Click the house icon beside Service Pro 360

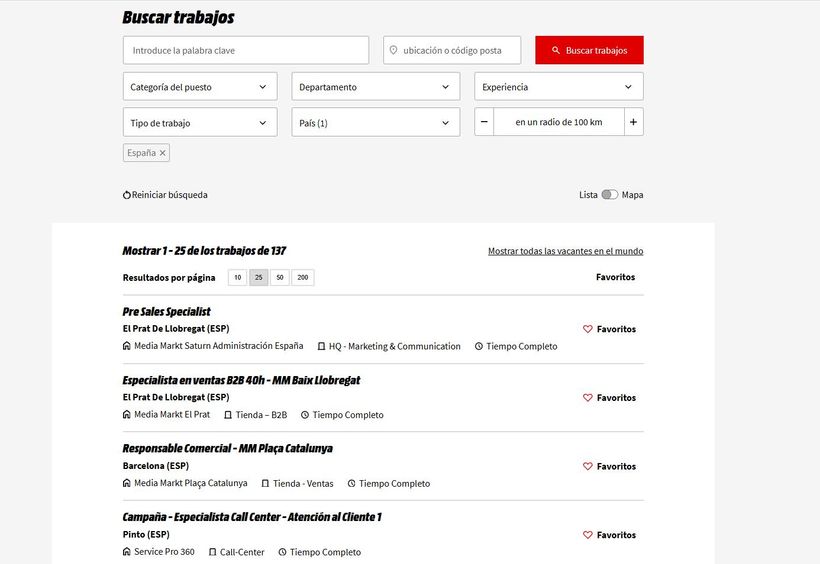[127, 551]
